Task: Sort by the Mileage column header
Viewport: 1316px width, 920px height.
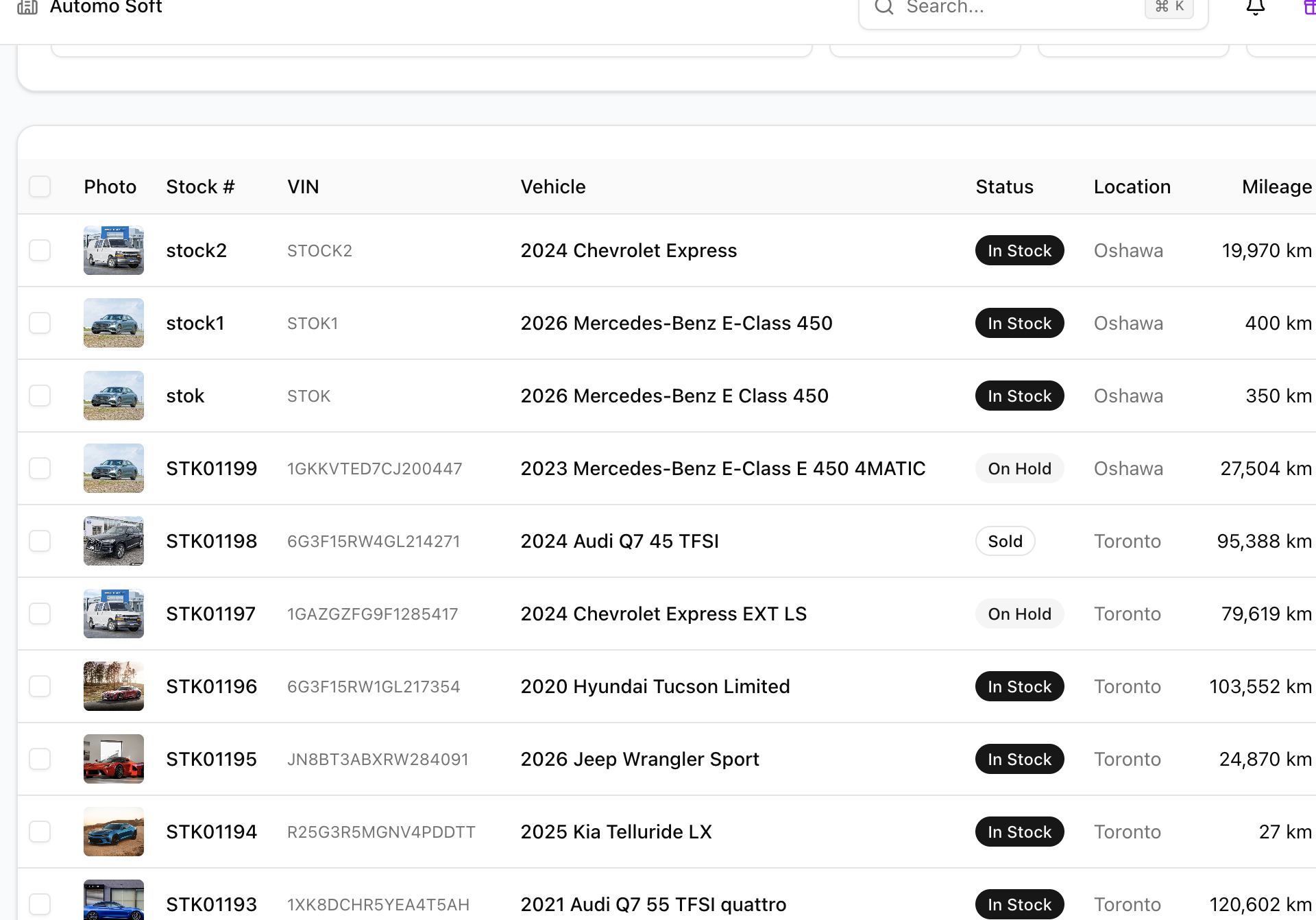Action: [1276, 186]
